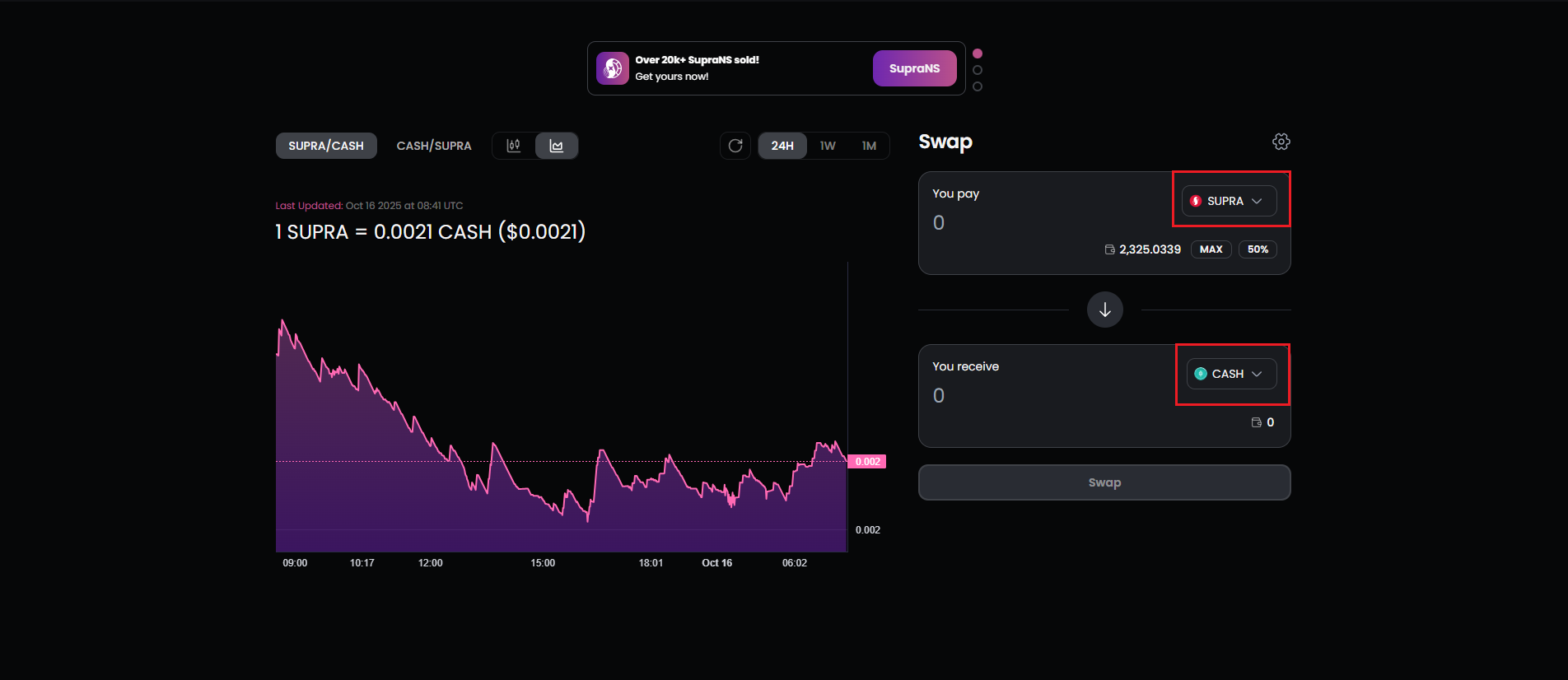Select the first banner carousel dot
Screen dimensions: 1568x680
[978, 54]
